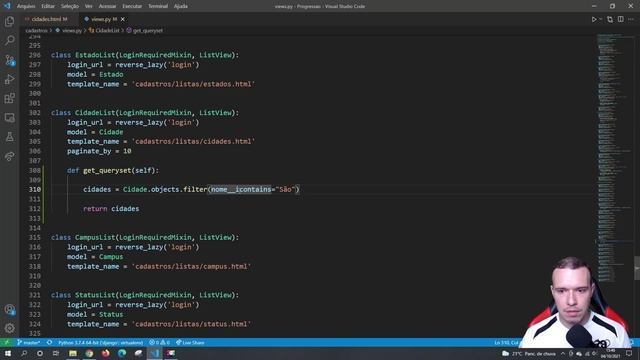640x360 pixels.
Task: Open cadastros folder breadcrumb
Action: [x=36, y=30]
